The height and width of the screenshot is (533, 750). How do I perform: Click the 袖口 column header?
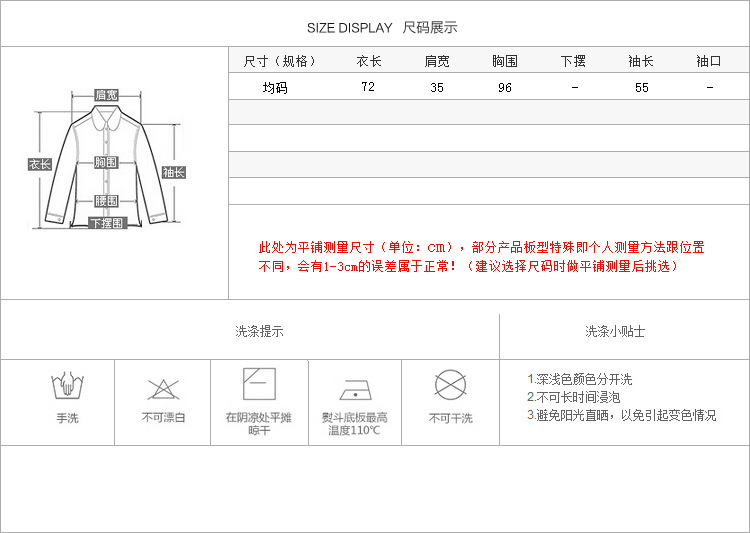tap(709, 61)
